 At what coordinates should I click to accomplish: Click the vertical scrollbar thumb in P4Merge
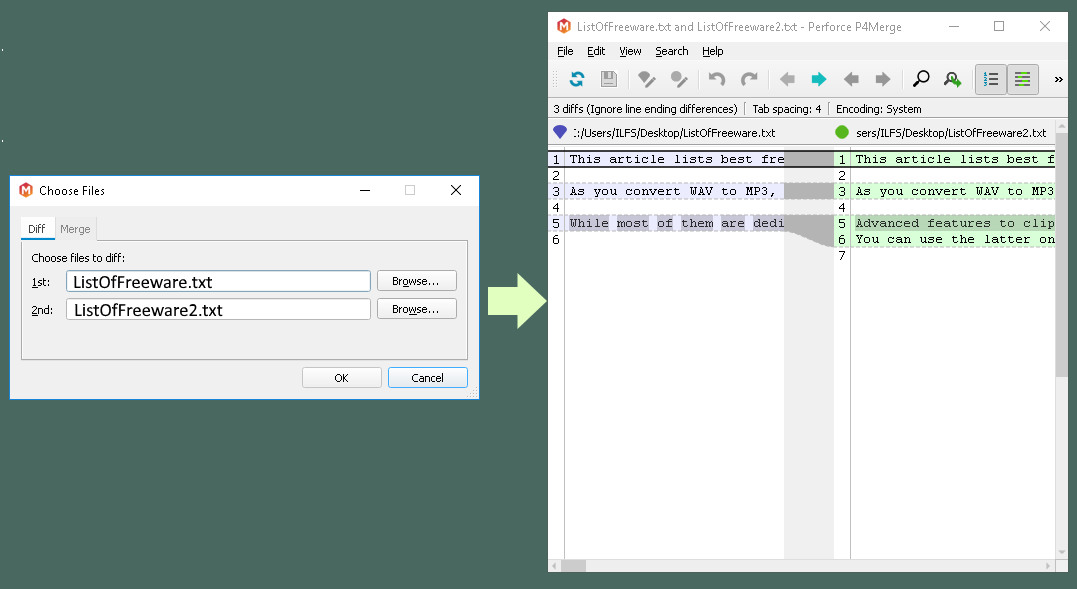click(1062, 255)
